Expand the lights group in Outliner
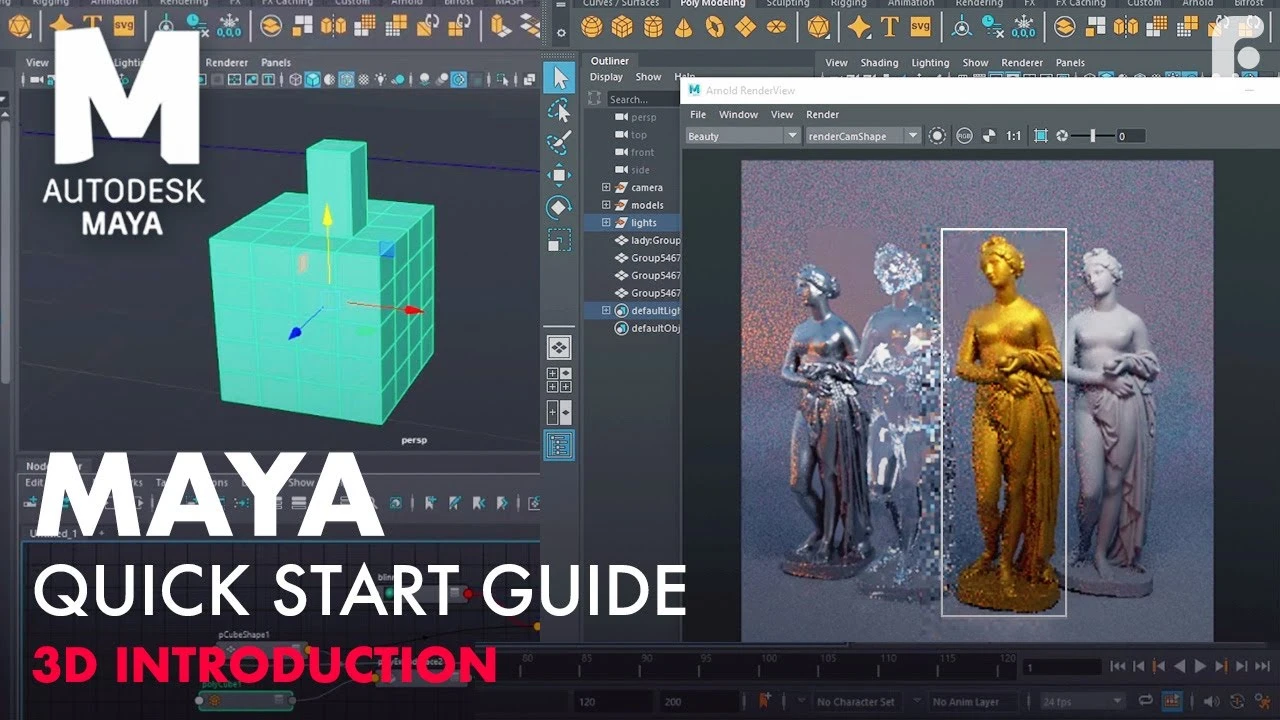 (x=606, y=223)
